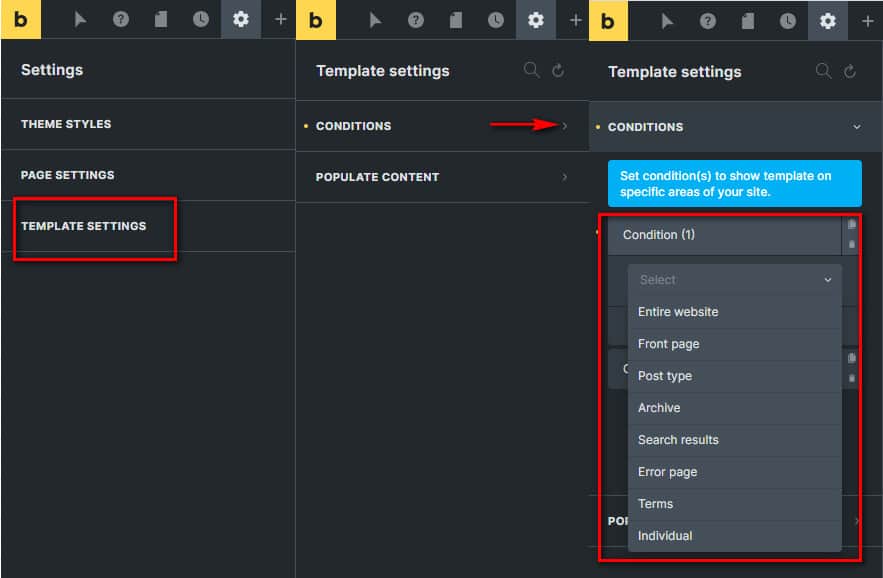Click the help question mark icon above the Settings title
This screenshot has width=883, height=578.
[121, 20]
